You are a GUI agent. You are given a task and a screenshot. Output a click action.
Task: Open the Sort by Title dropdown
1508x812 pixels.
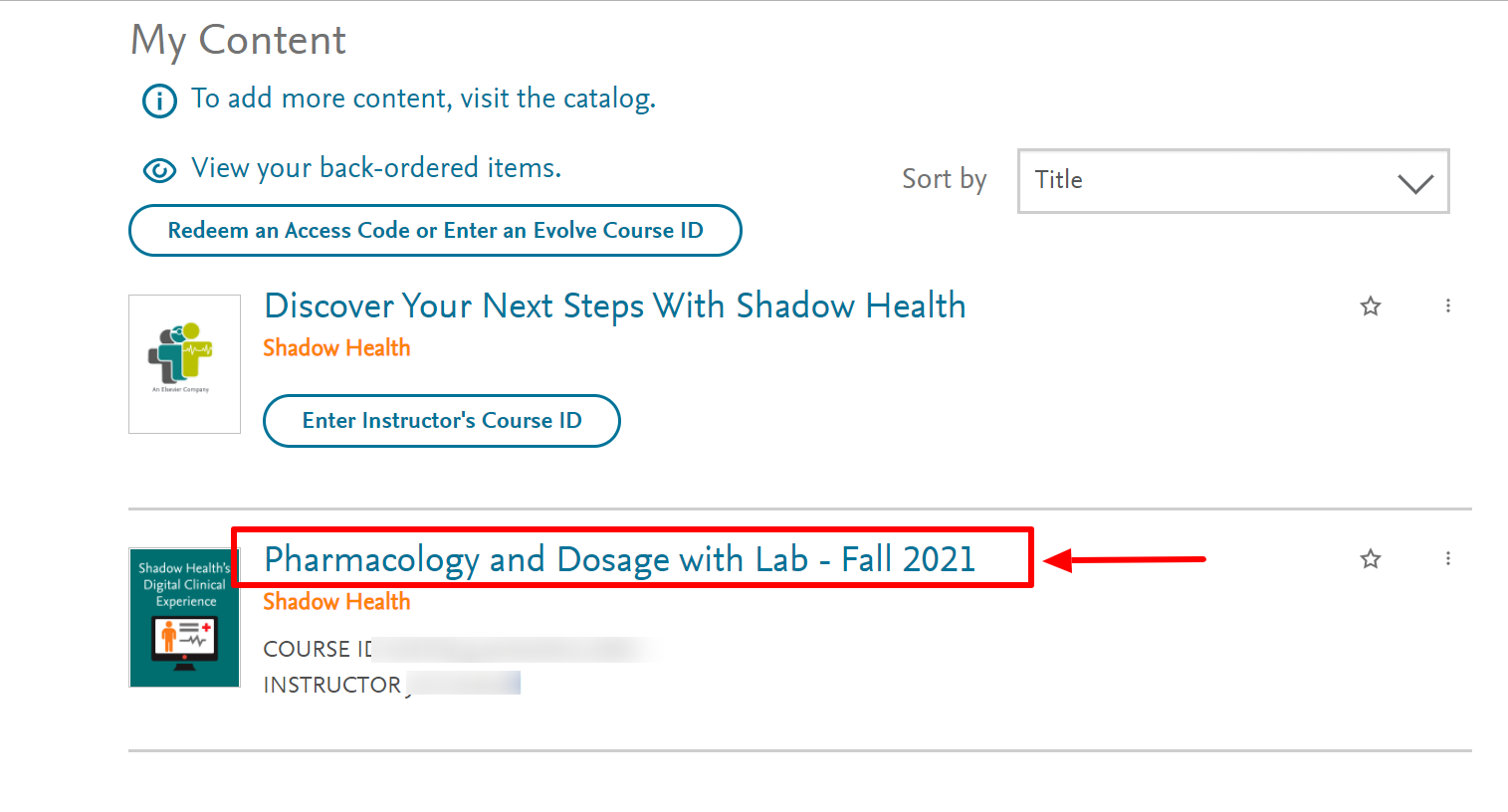(x=1232, y=181)
